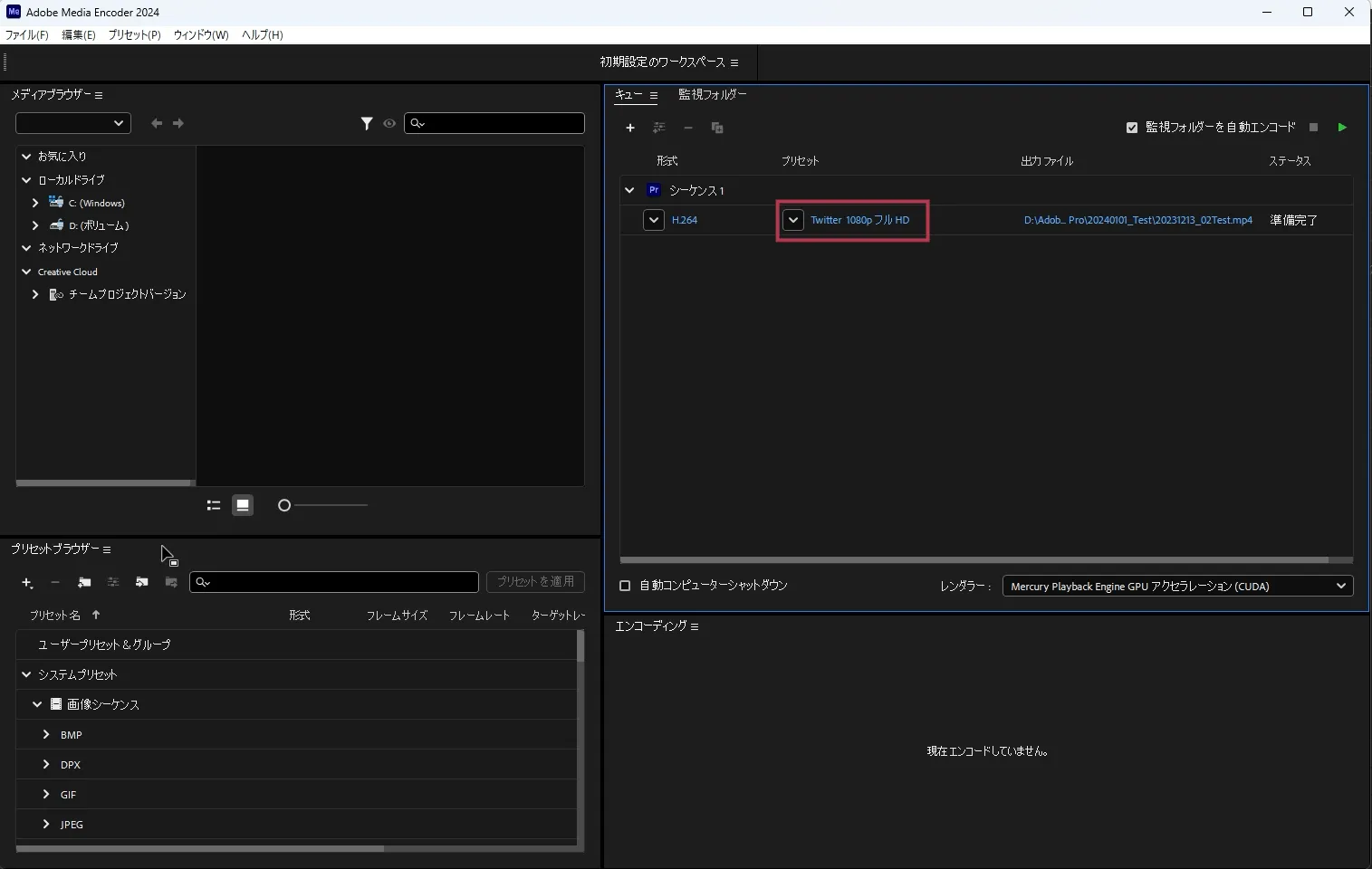Expand the C: (Windows) drive
This screenshot has height=869, width=1372.
point(35,203)
